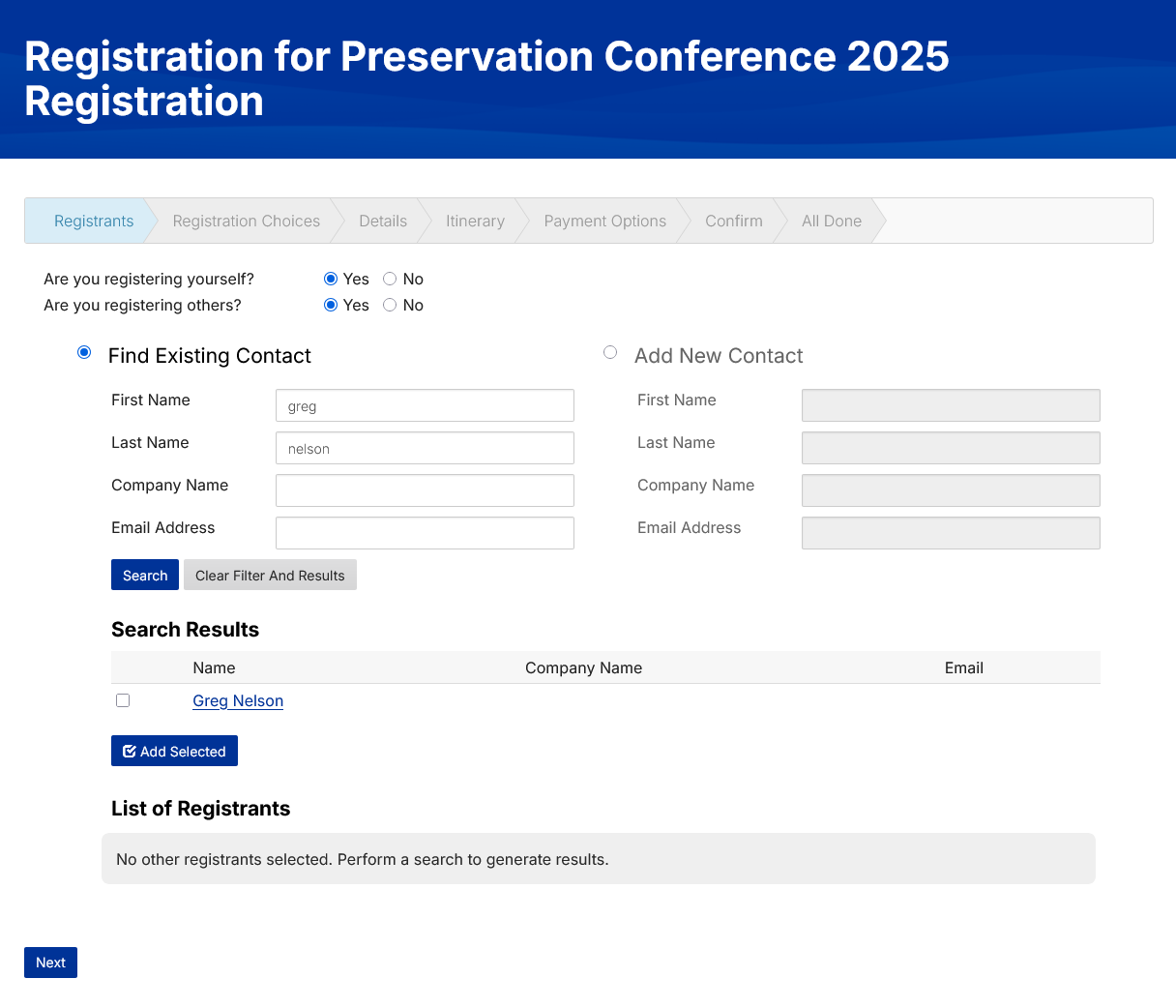This screenshot has width=1176, height=1008.
Task: Click the Add Selected checkmark icon
Action: pyautogui.click(x=130, y=752)
